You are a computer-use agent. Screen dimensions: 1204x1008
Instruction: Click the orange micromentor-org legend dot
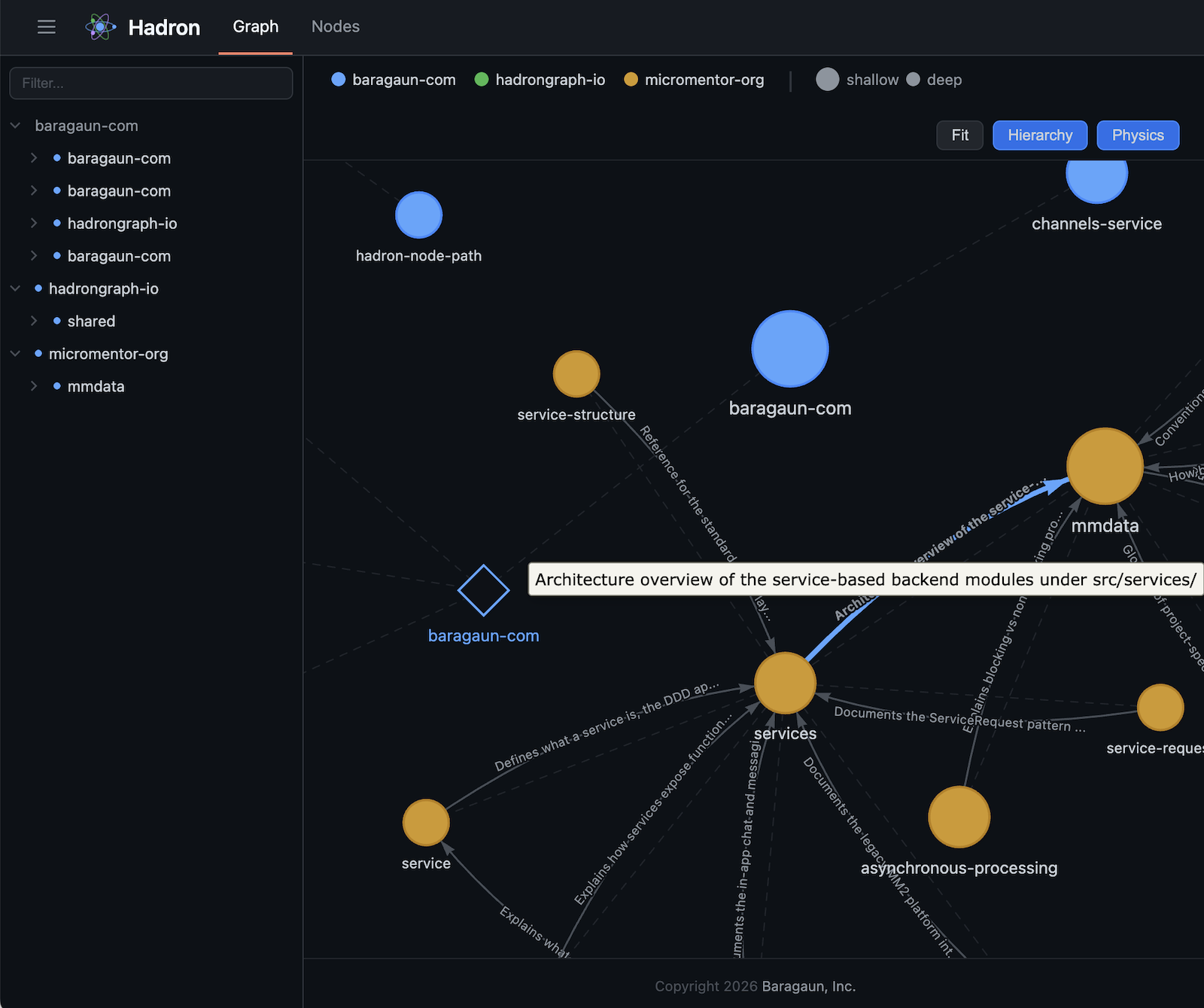(x=631, y=80)
